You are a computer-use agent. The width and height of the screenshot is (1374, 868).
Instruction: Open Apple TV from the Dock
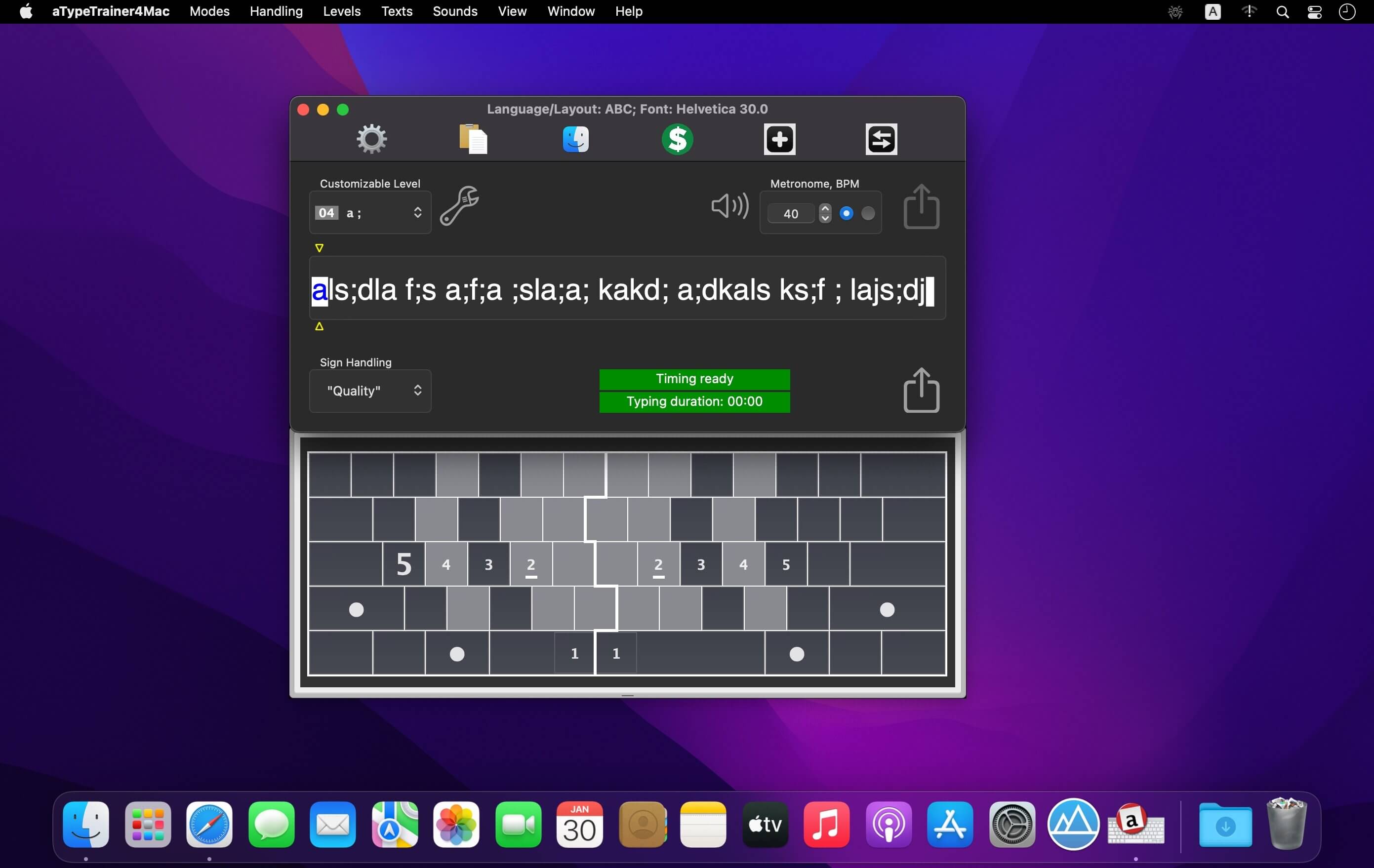point(765,824)
